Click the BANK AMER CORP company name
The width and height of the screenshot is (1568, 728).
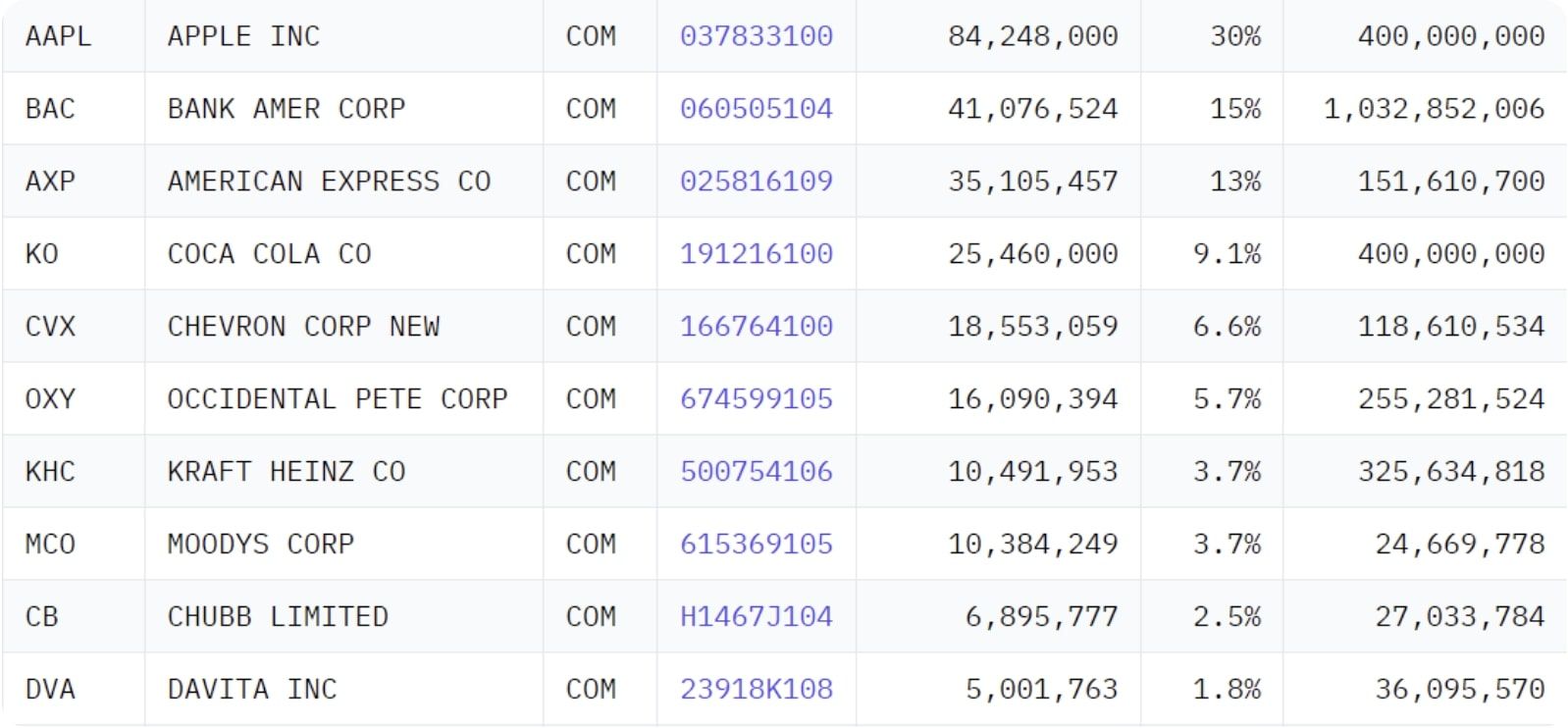pyautogui.click(x=287, y=109)
